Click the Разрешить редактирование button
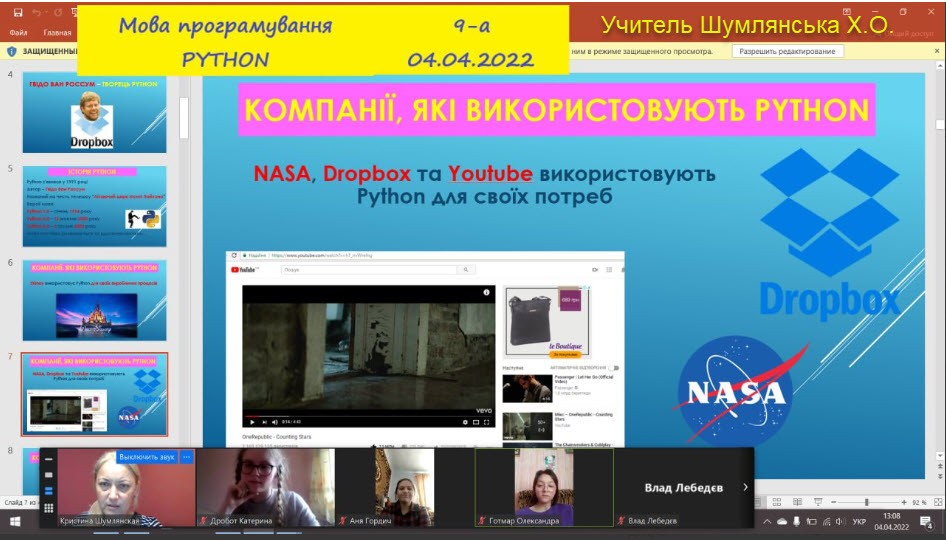 click(786, 51)
